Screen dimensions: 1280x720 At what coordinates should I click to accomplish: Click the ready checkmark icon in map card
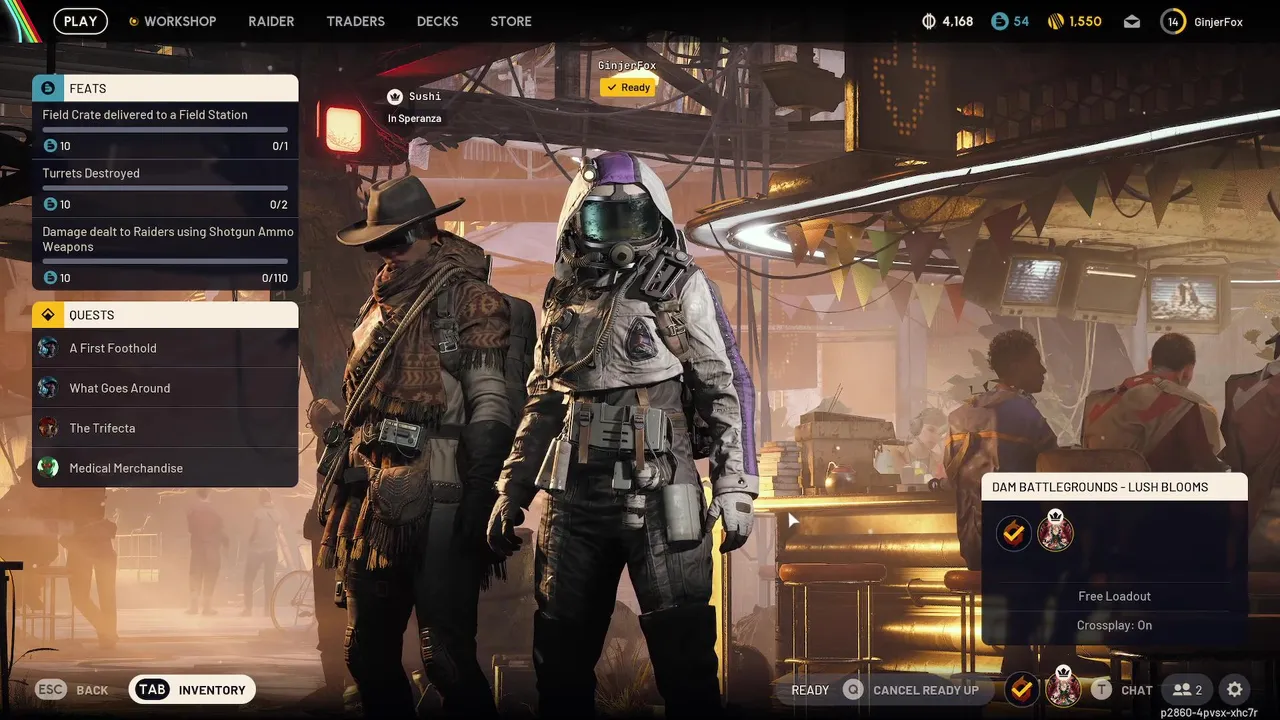pos(1014,534)
